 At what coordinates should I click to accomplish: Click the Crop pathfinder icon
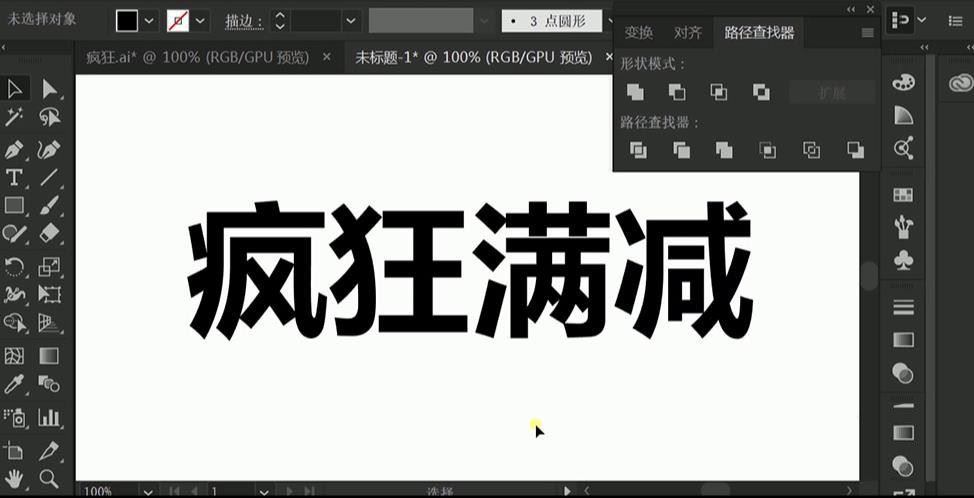[768, 150]
